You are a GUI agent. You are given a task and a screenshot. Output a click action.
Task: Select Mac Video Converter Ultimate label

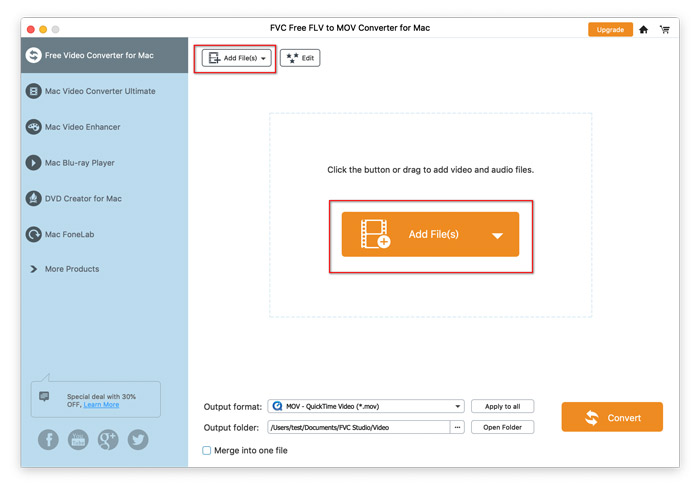coord(100,91)
